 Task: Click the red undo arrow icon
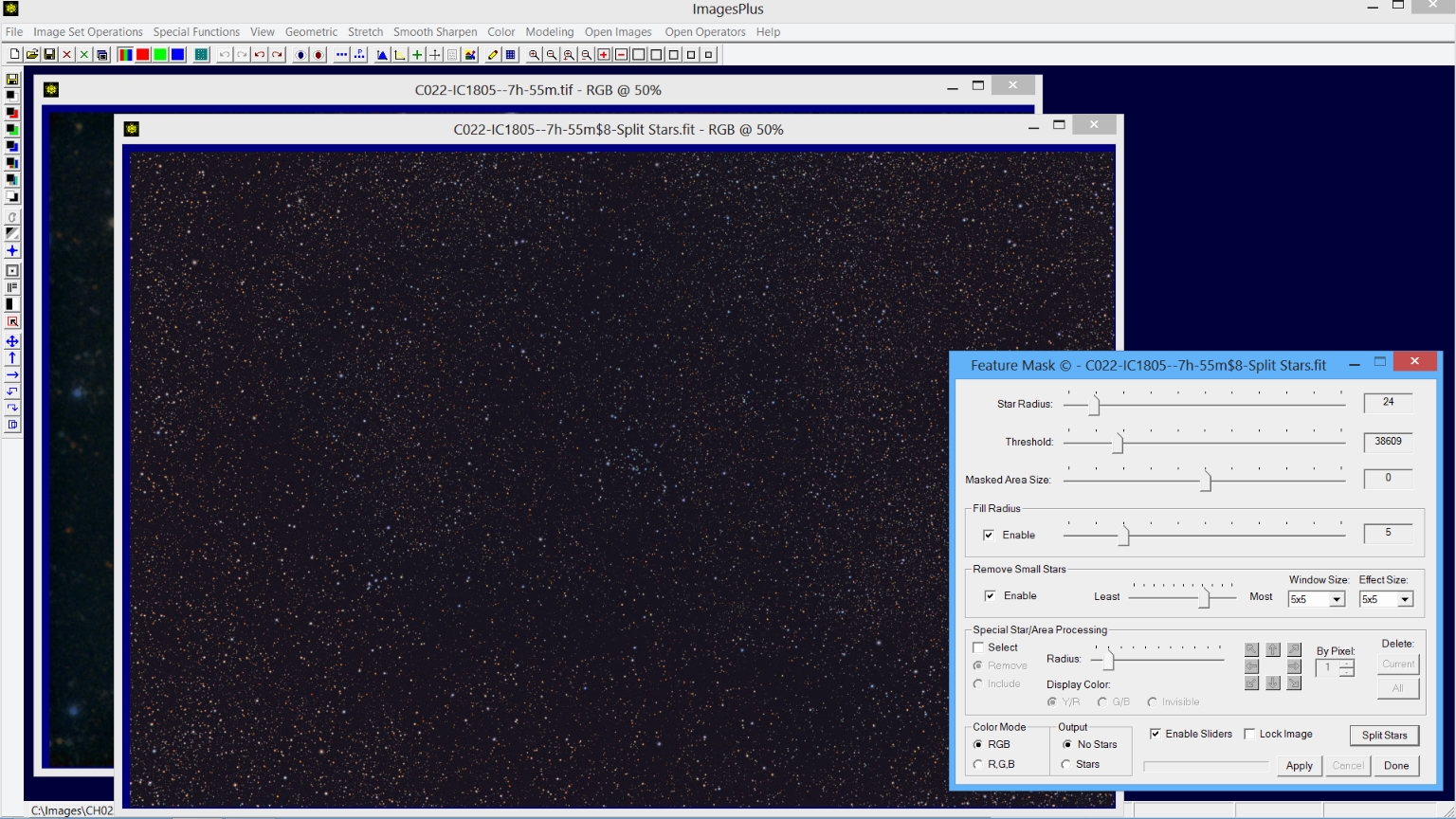coord(260,55)
